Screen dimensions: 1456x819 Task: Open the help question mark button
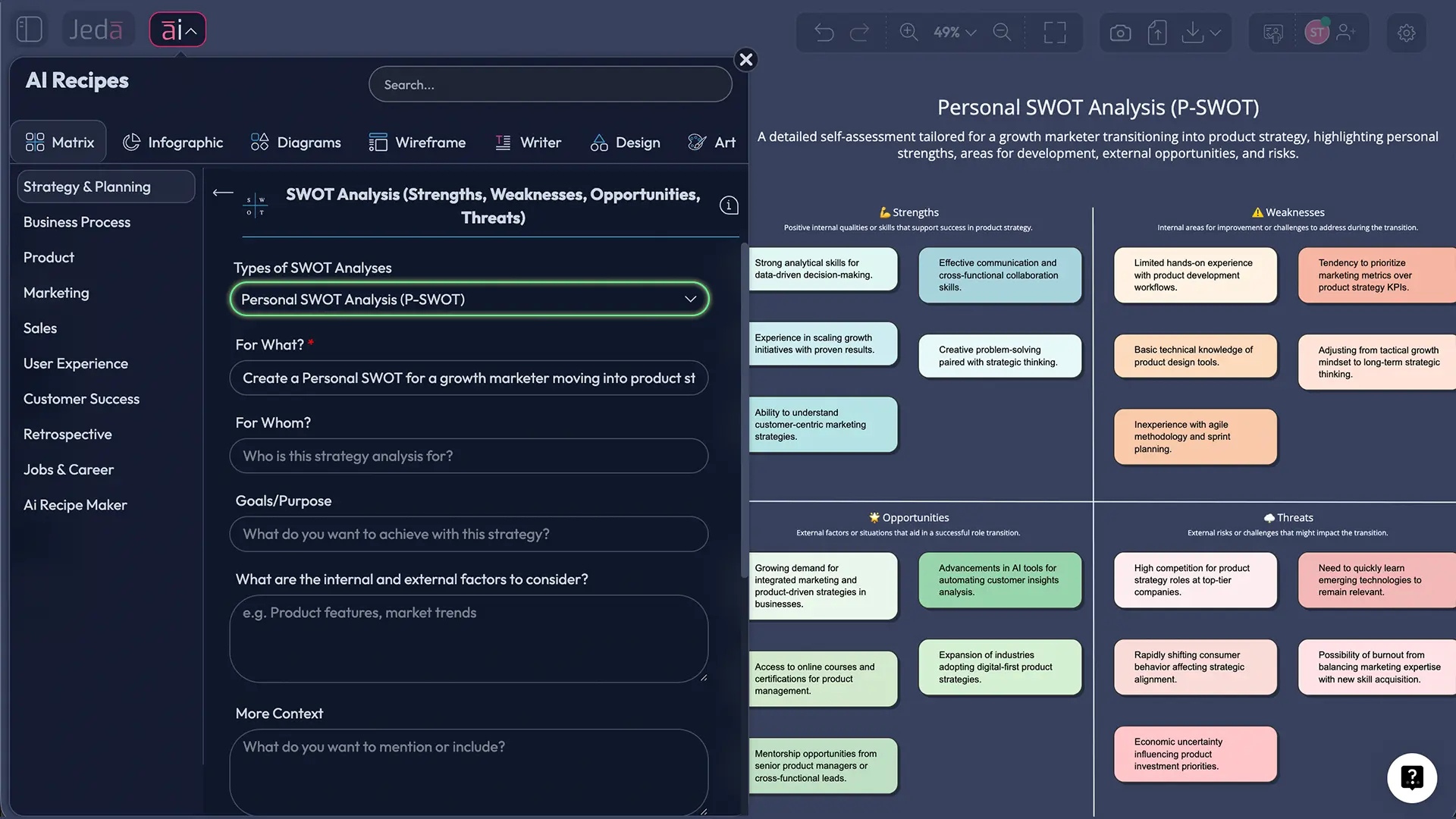point(1411,777)
